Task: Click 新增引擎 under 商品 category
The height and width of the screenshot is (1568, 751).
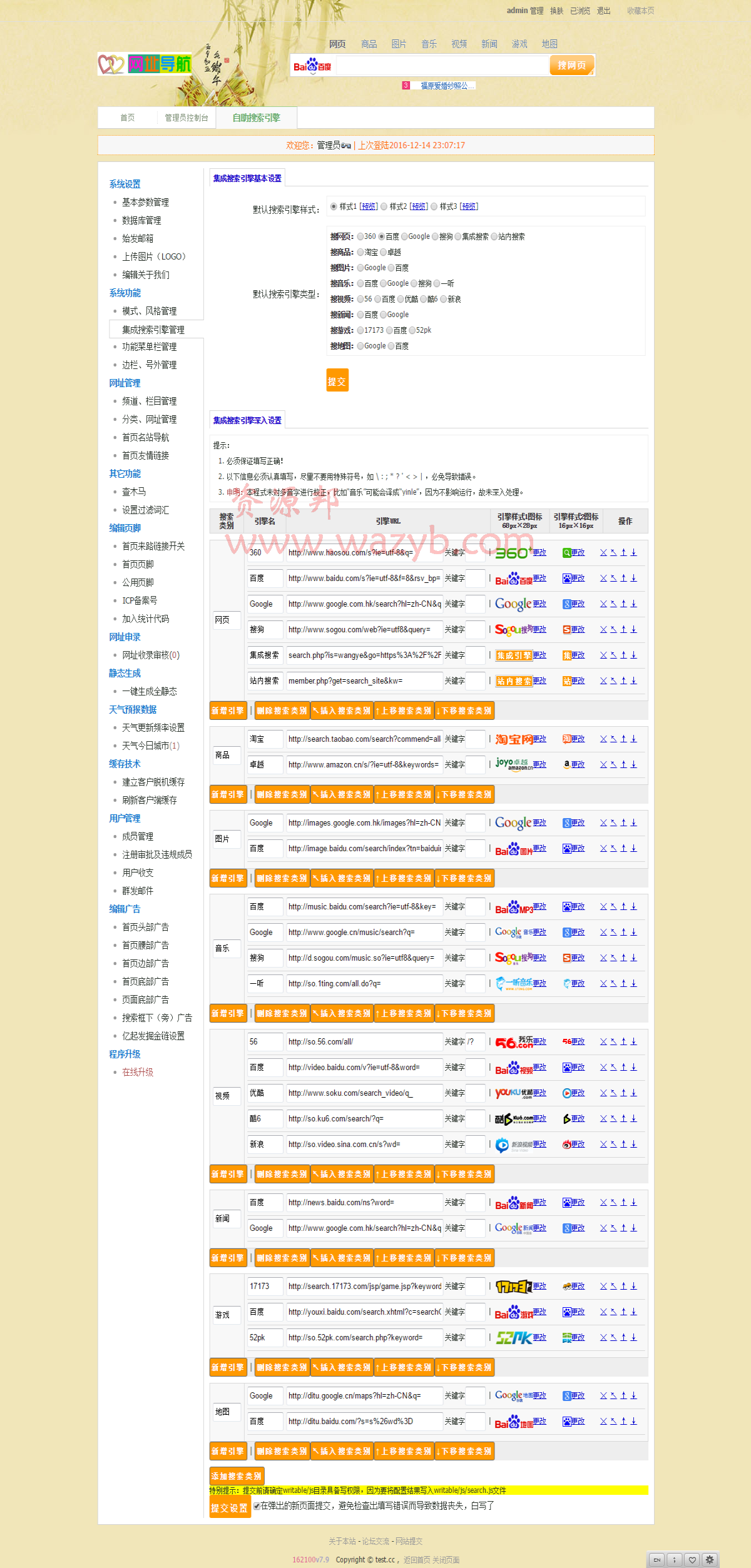Action: (228, 794)
